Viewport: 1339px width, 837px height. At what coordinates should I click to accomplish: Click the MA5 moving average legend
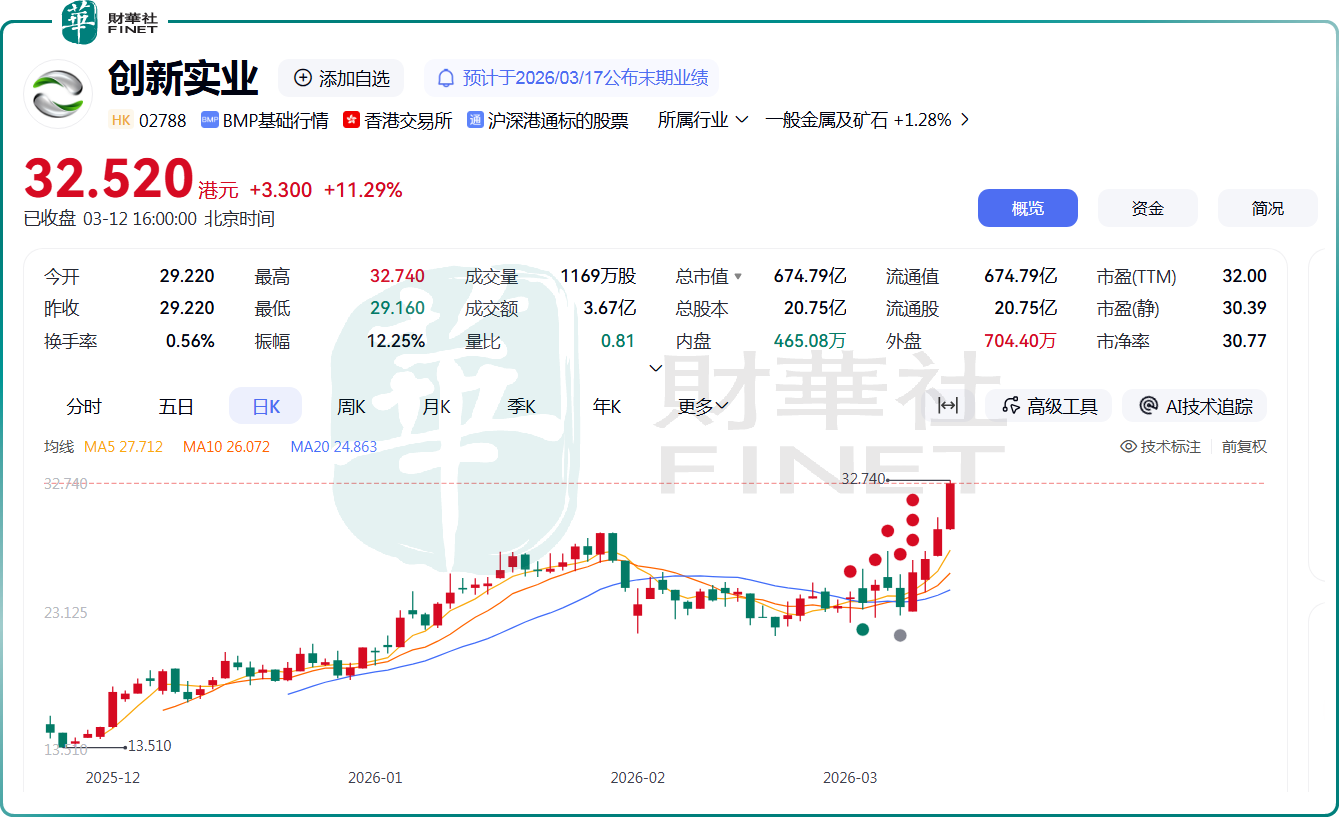(x=123, y=447)
